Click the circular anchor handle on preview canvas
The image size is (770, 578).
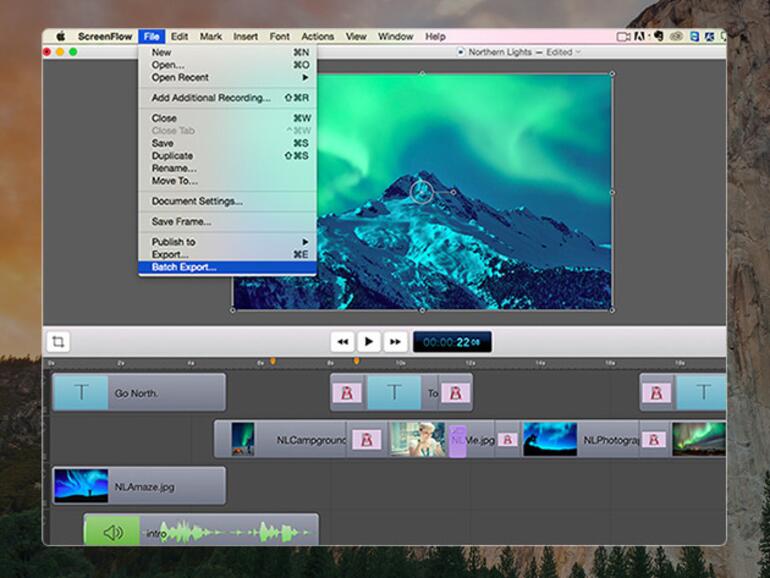(421, 192)
